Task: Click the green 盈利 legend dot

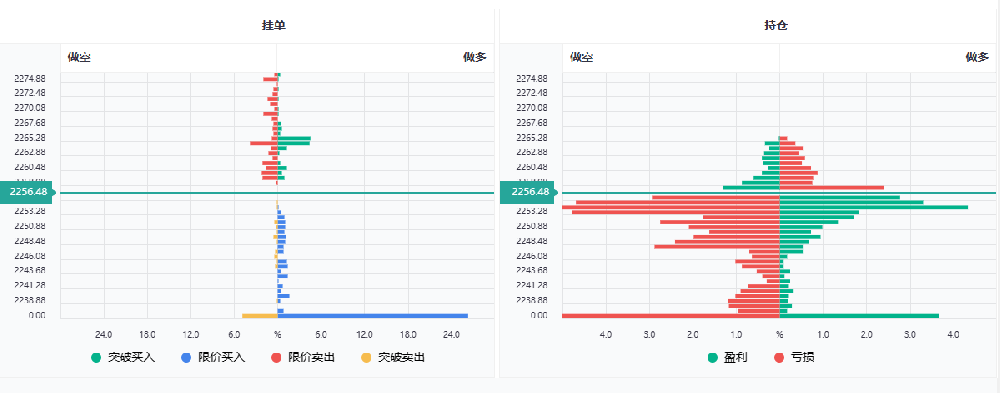Action: (713, 358)
